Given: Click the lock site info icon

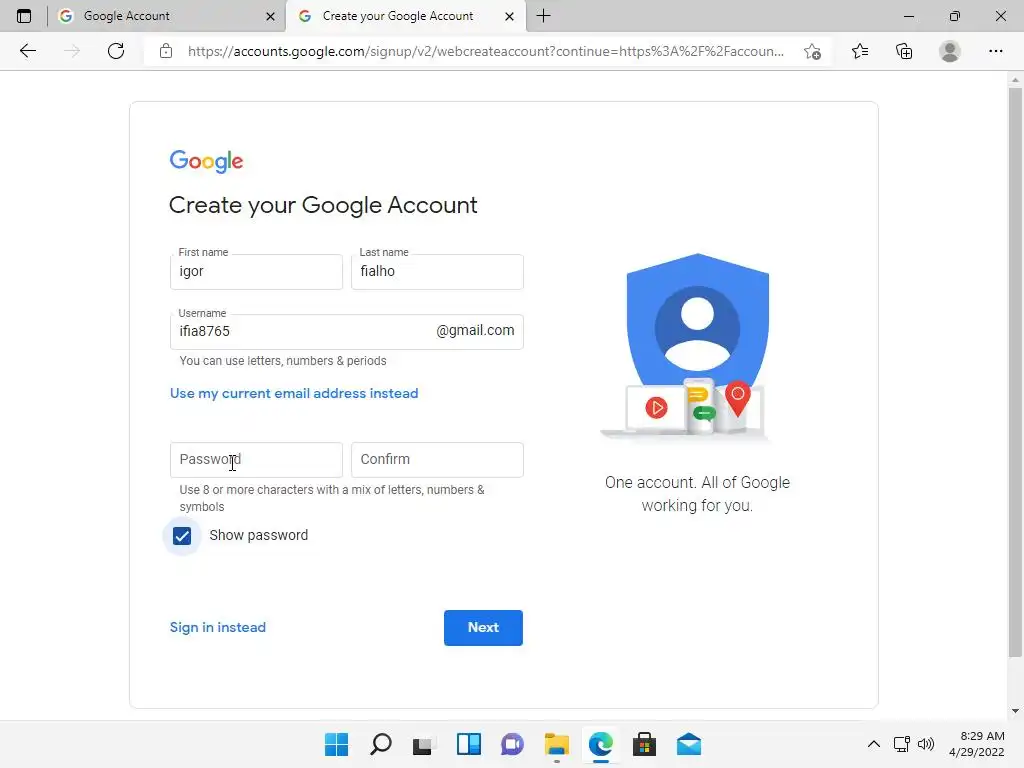Looking at the screenshot, I should tap(166, 51).
